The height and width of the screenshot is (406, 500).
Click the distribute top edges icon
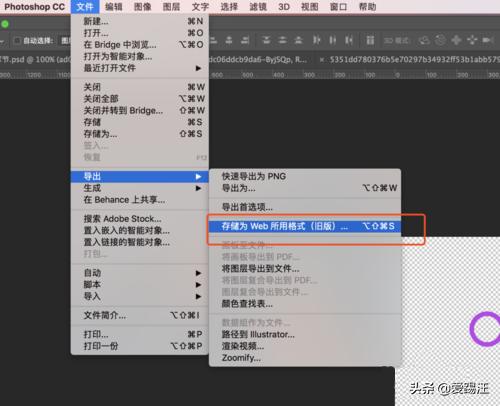click(266, 40)
